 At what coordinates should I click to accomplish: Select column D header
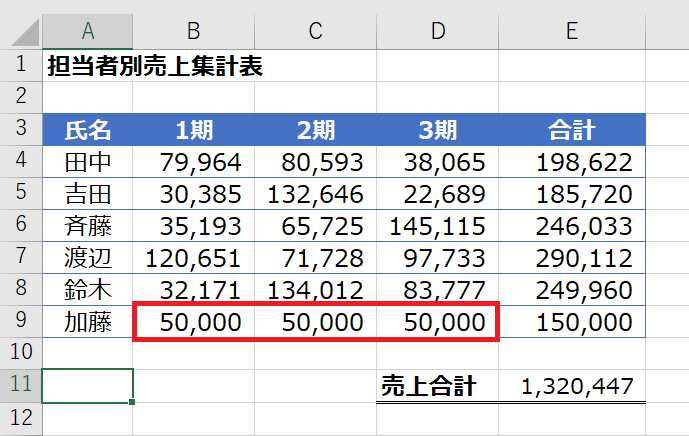[437, 31]
